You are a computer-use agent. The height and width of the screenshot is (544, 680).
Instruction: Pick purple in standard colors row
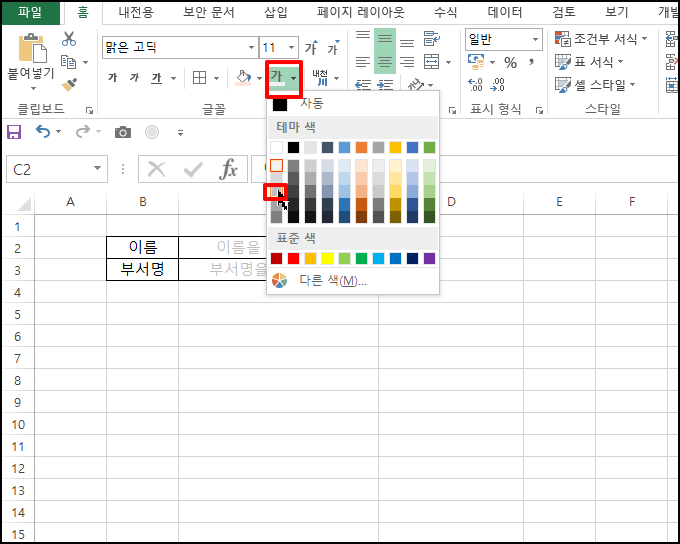(429, 259)
